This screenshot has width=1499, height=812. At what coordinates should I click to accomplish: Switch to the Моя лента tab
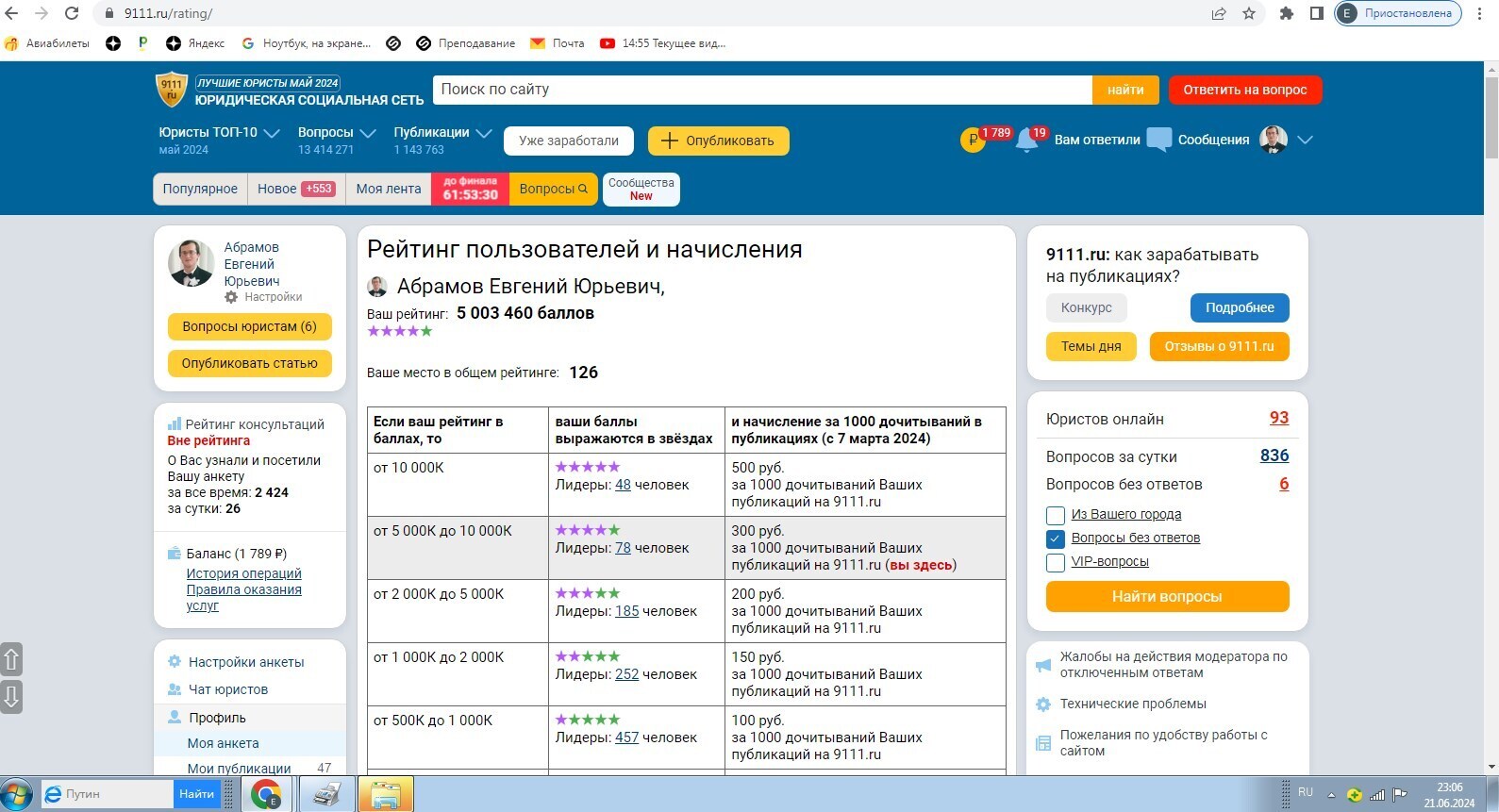[388, 189]
